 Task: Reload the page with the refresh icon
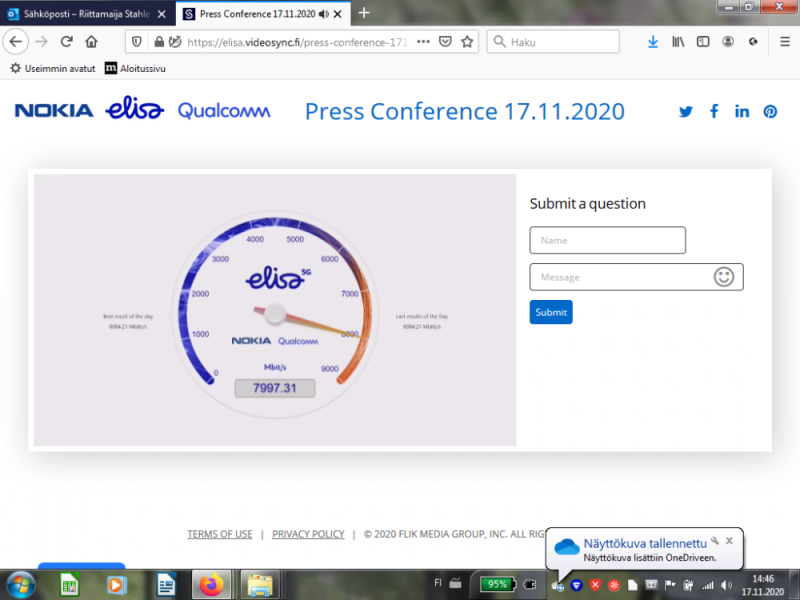point(66,42)
